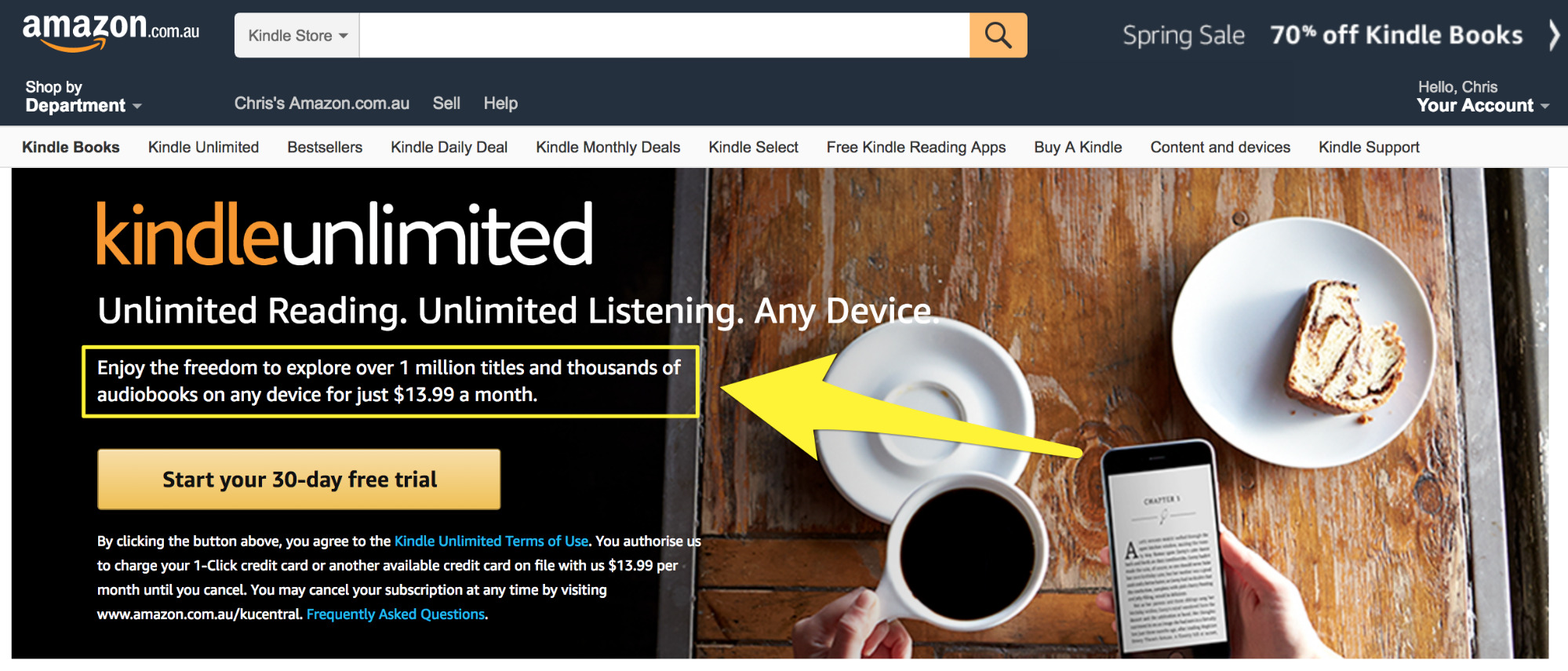Image resolution: width=1568 pixels, height=671 pixels.
Task: Open Content and devices page
Action: [x=1220, y=147]
